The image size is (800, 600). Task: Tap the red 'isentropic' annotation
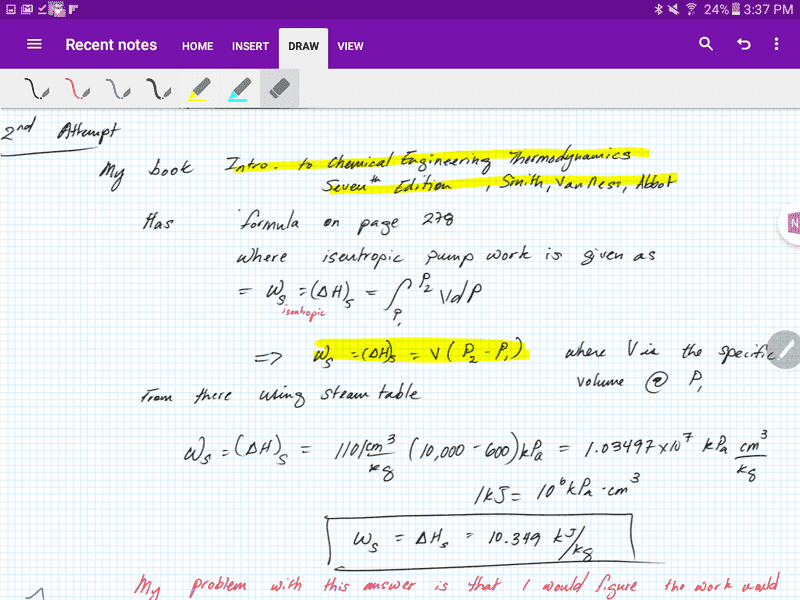click(304, 312)
